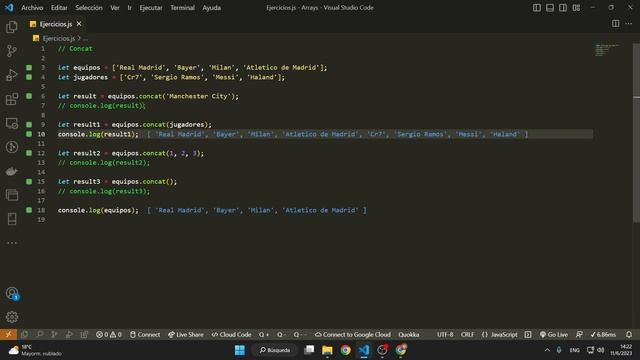Open the Manage gear menu

click(x=12, y=317)
